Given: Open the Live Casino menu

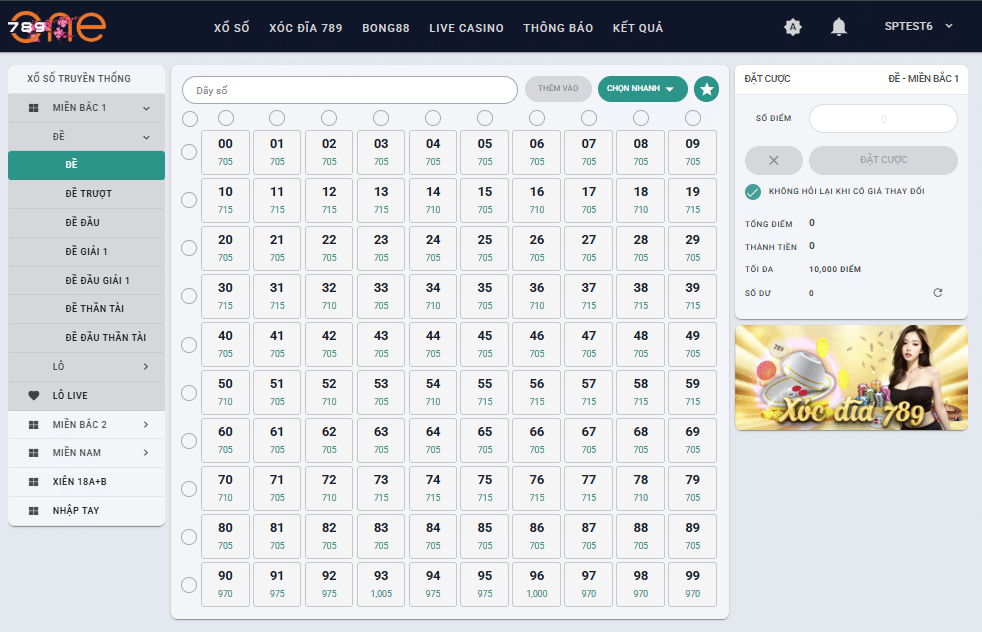Looking at the screenshot, I should tap(467, 28).
